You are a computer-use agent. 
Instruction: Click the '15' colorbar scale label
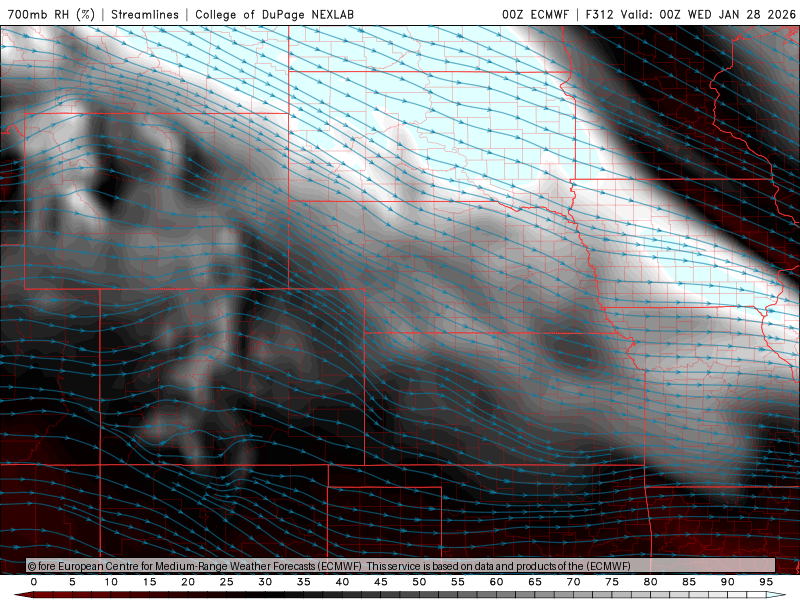click(149, 582)
